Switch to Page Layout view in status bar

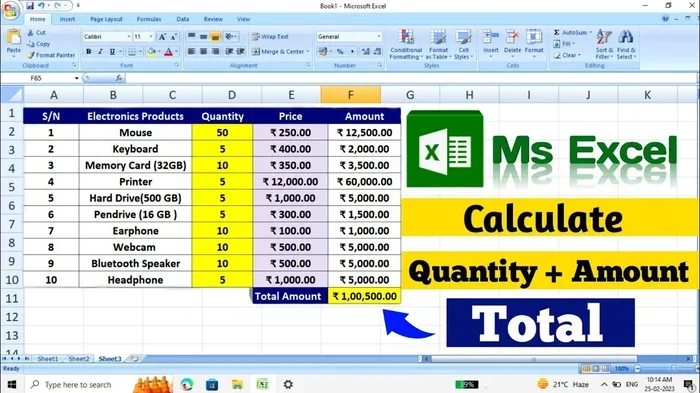[x=596, y=368]
